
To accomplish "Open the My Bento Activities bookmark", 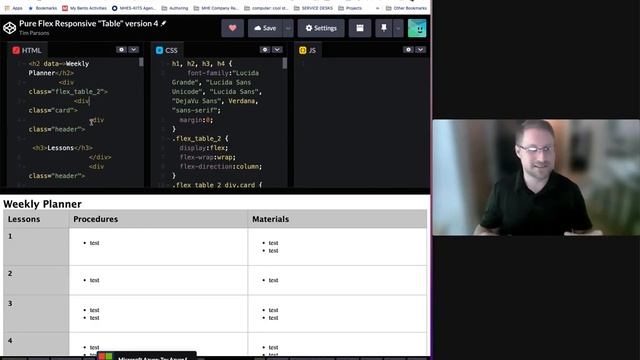I will pyautogui.click(x=84, y=8).
